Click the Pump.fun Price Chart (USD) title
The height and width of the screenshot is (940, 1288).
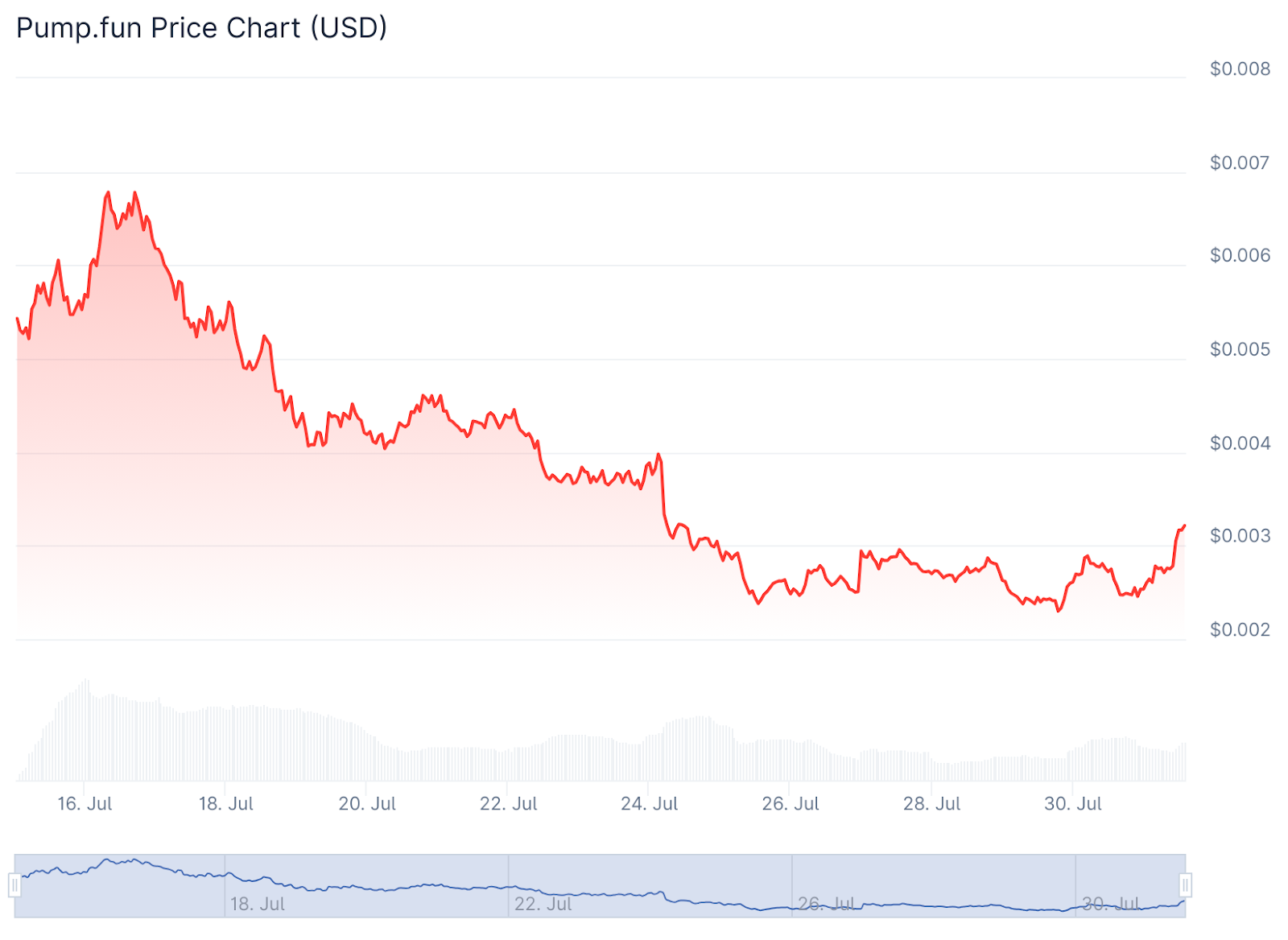pyautogui.click(x=201, y=28)
